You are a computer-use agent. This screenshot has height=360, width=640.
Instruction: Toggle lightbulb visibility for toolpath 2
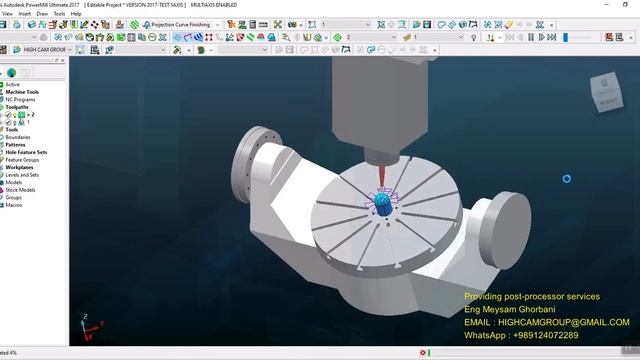pos(15,115)
